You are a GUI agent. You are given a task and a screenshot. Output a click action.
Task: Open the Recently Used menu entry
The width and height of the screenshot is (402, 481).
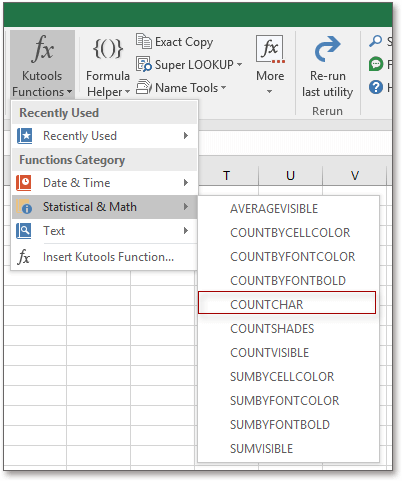pyautogui.click(x=105, y=136)
